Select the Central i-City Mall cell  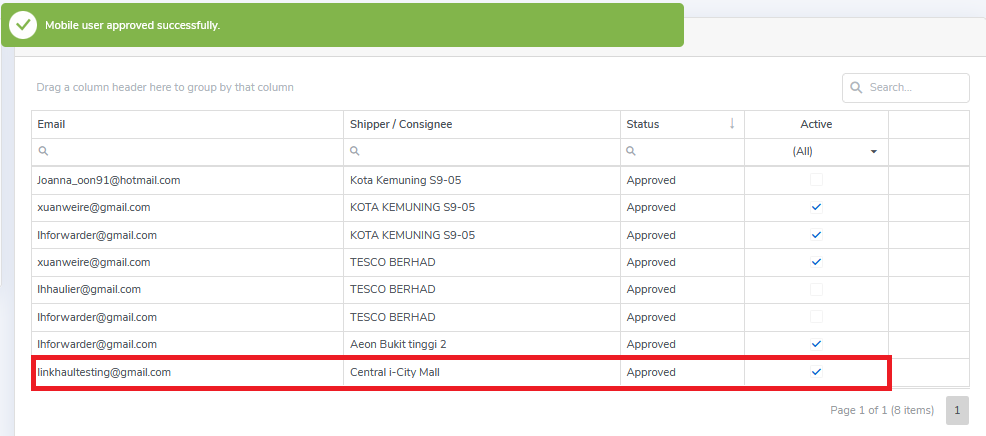tap(395, 372)
